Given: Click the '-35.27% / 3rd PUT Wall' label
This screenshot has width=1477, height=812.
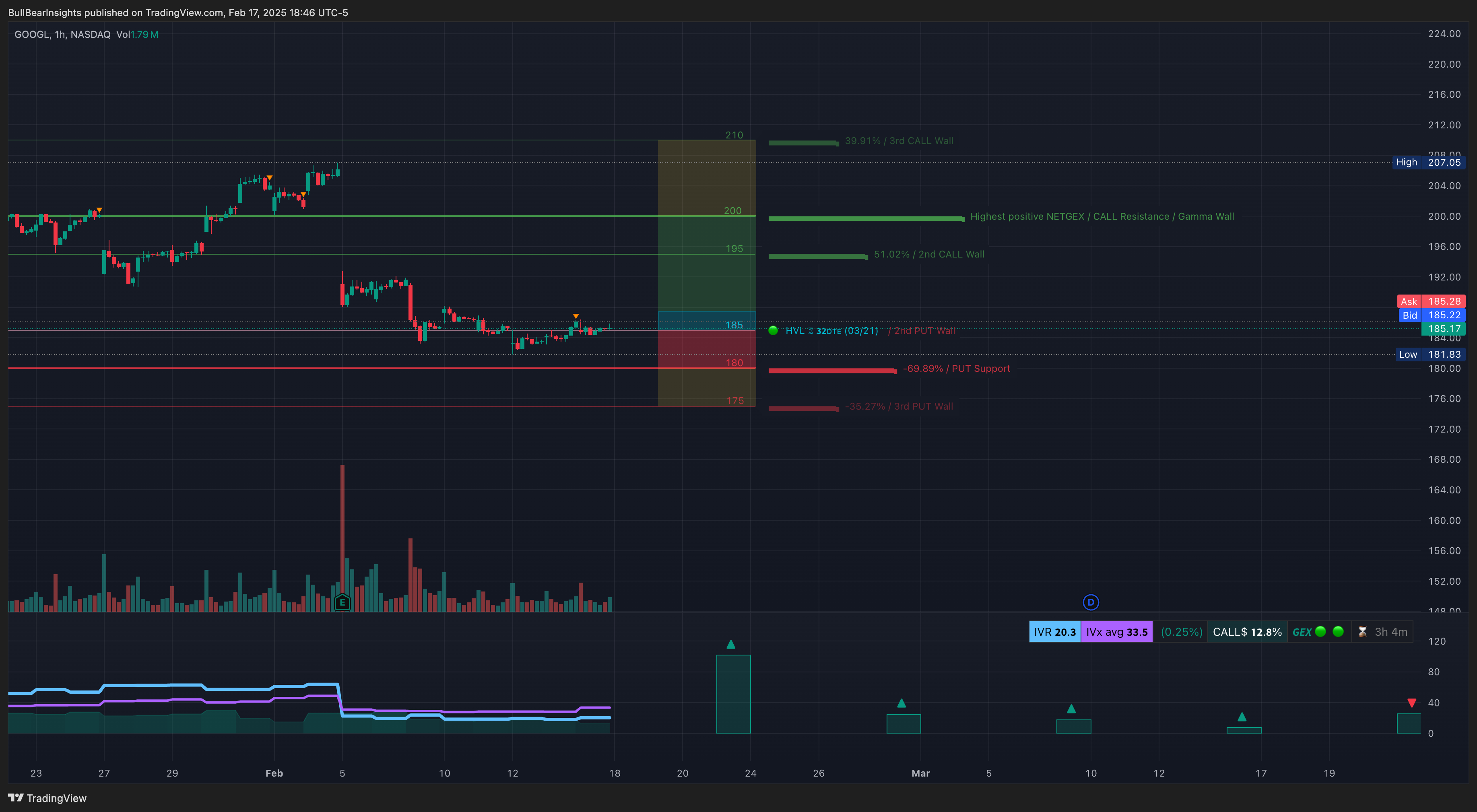Looking at the screenshot, I should 899,406.
